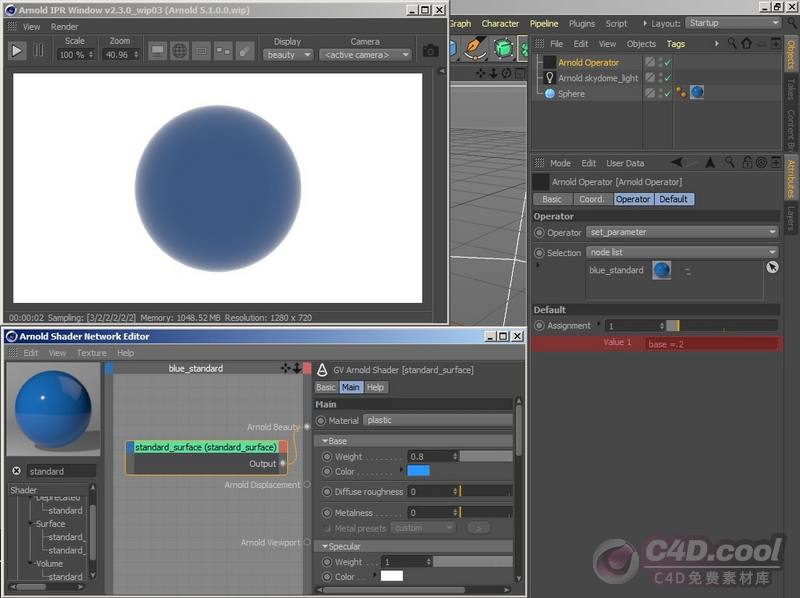The image size is (800, 598).
Task: Open the View menu in the IPR window
Action: [31, 27]
